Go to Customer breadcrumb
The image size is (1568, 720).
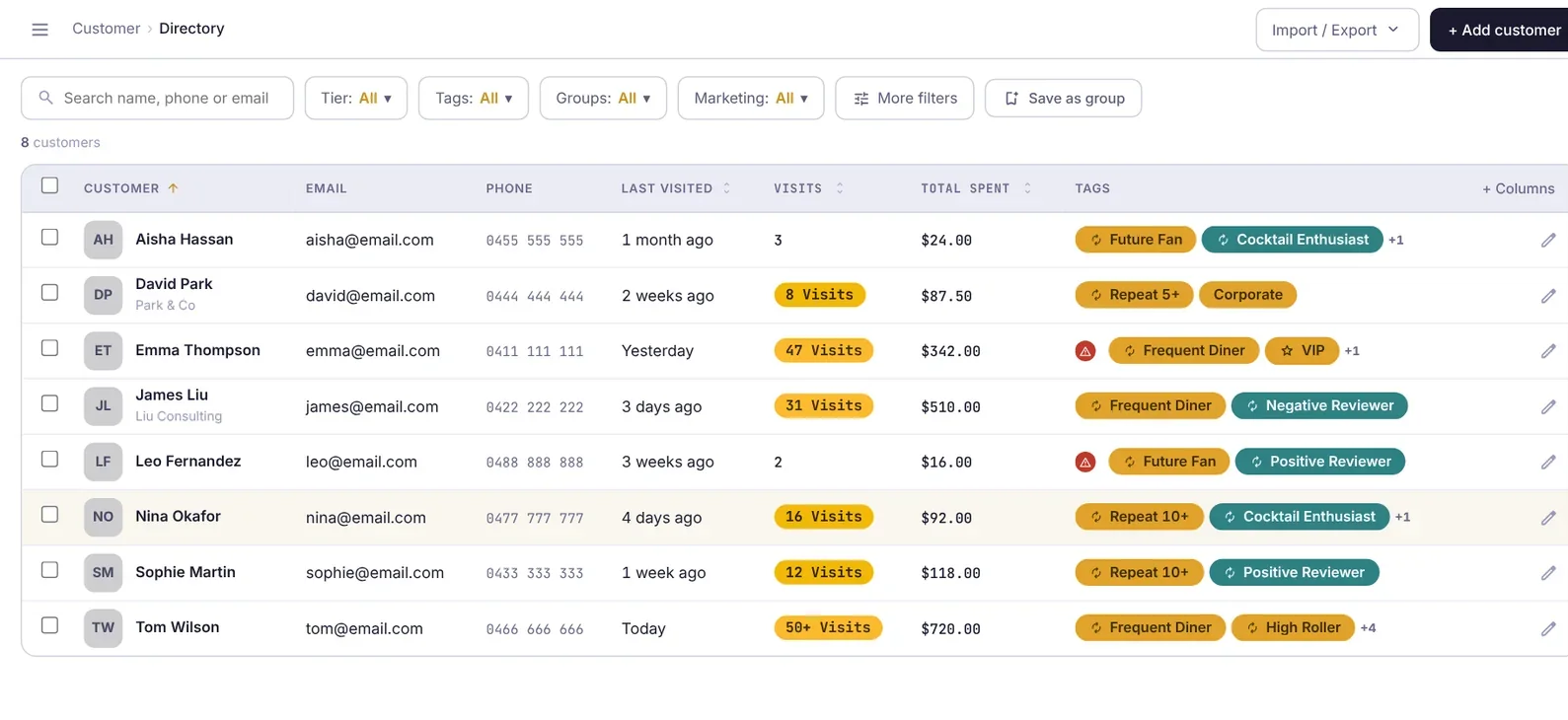tap(106, 29)
